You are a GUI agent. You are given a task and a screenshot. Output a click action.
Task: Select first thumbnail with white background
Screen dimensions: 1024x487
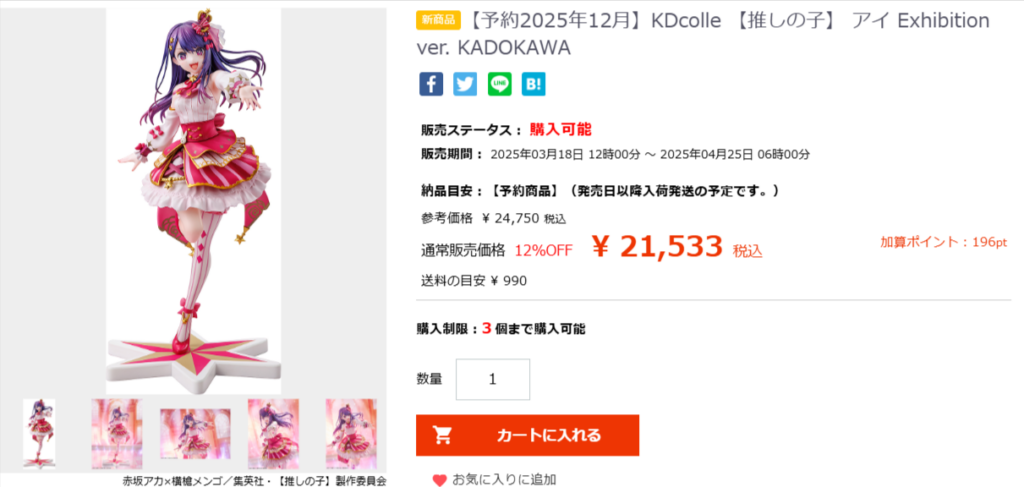(x=39, y=433)
